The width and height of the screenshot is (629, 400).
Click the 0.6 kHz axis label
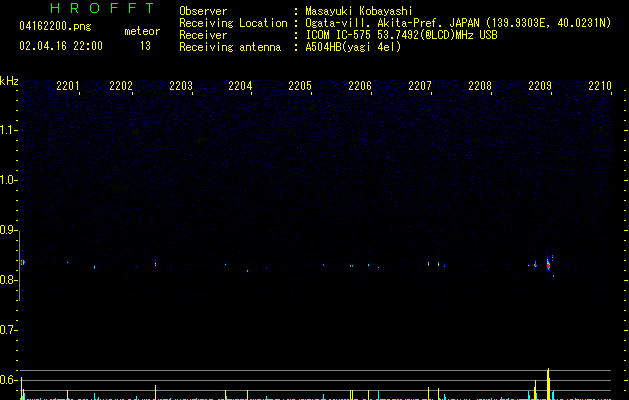(8, 380)
